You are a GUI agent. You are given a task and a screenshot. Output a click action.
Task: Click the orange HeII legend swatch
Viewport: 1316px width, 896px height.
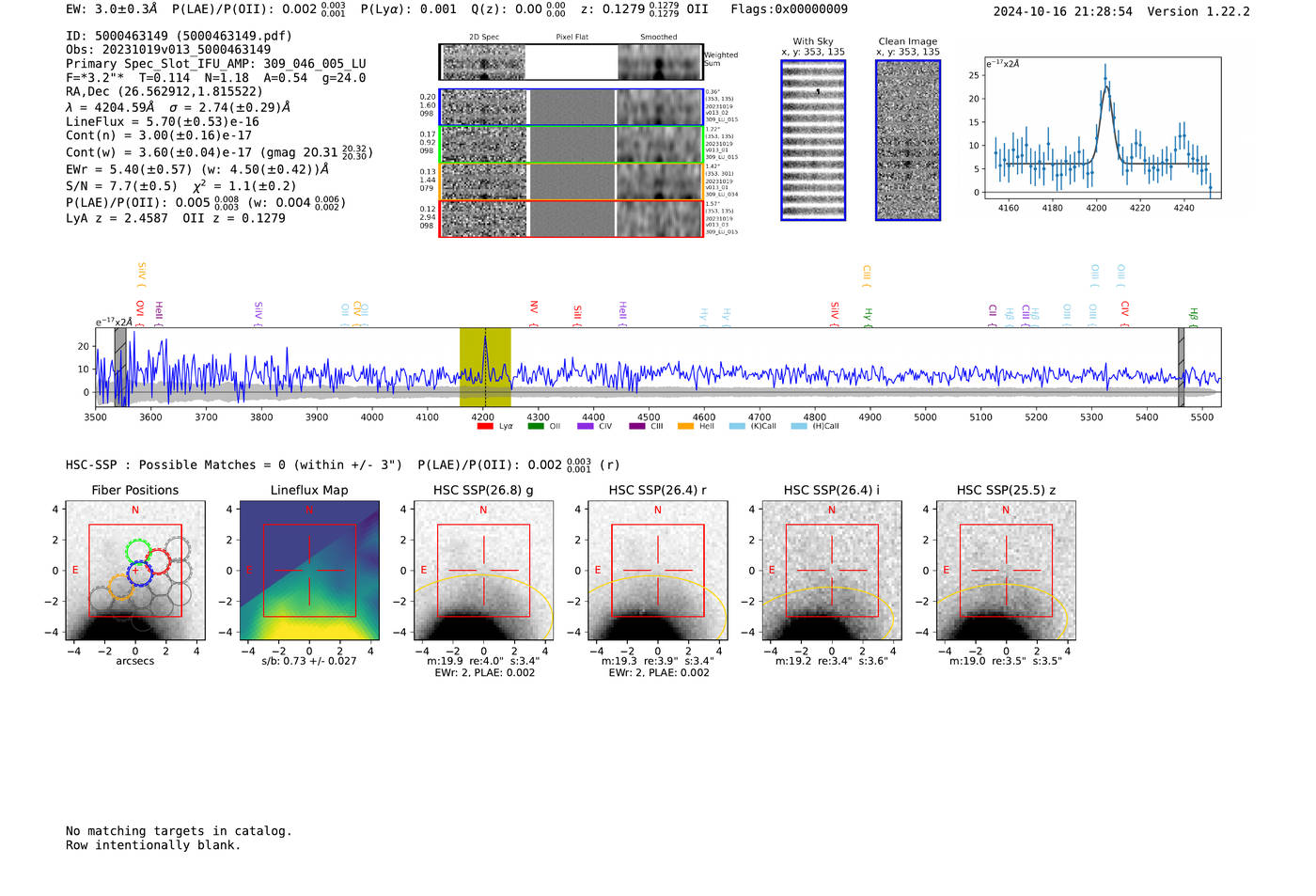[x=686, y=426]
